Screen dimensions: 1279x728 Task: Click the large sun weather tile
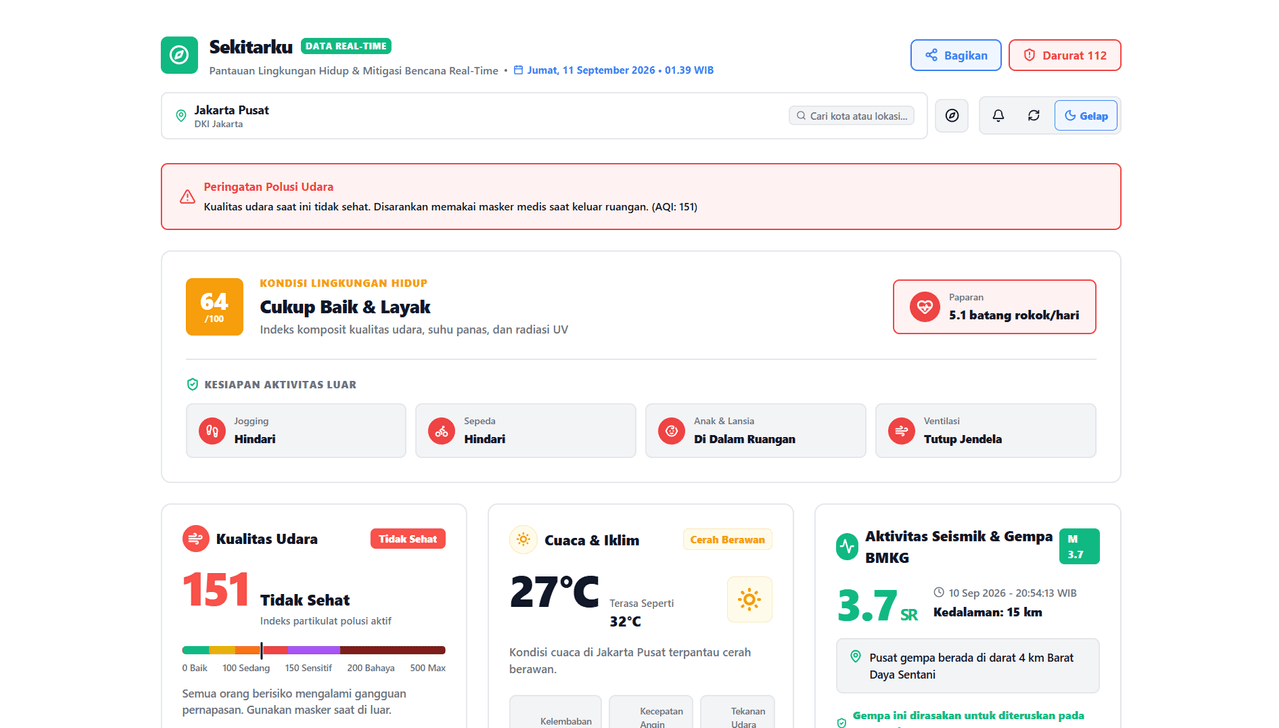749,600
